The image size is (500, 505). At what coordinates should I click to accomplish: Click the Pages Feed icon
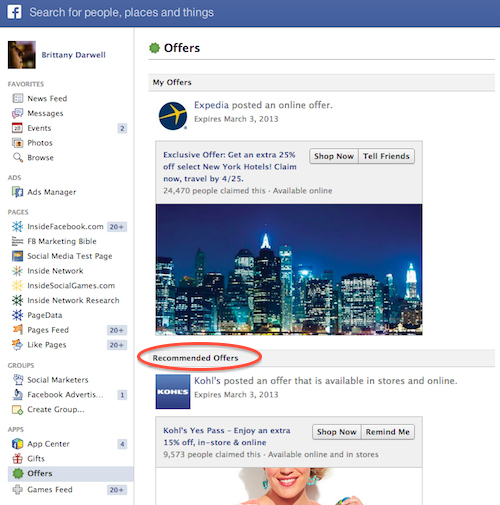click(x=17, y=330)
